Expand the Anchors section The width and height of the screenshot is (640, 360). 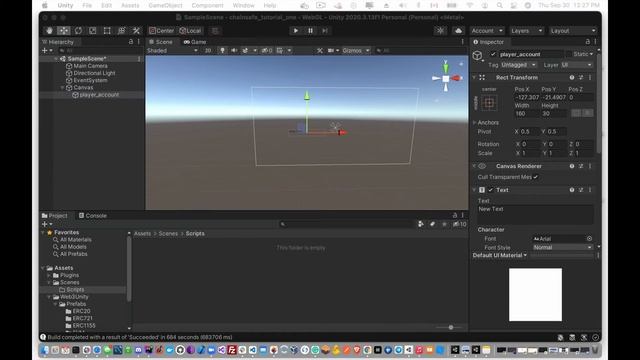coord(475,122)
